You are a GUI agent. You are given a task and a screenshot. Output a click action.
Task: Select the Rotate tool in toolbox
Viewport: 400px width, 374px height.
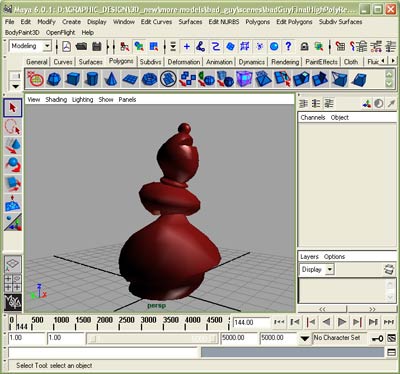(13, 164)
